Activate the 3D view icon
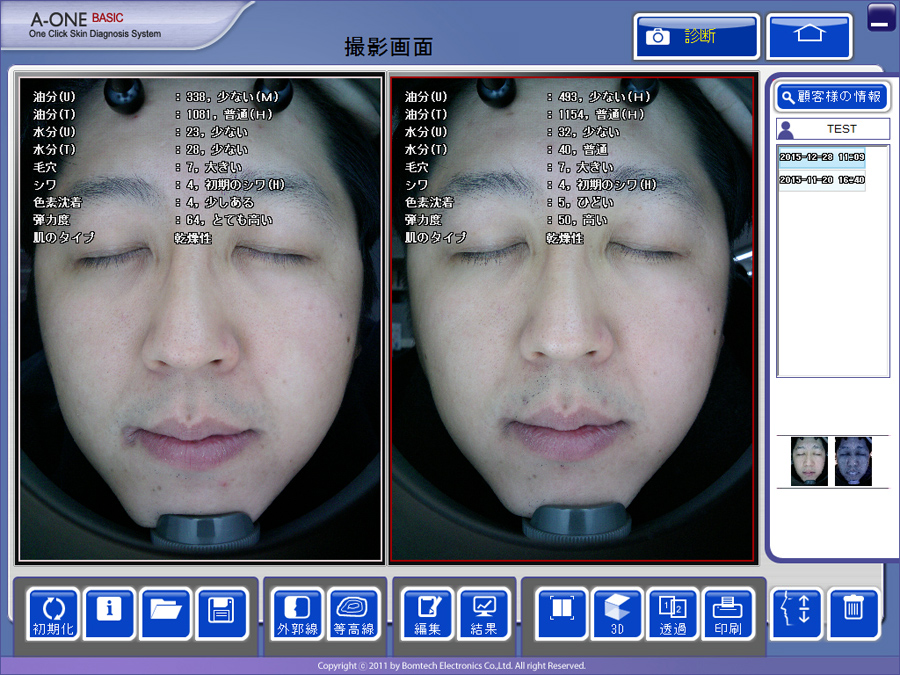900x675 pixels. 617,613
